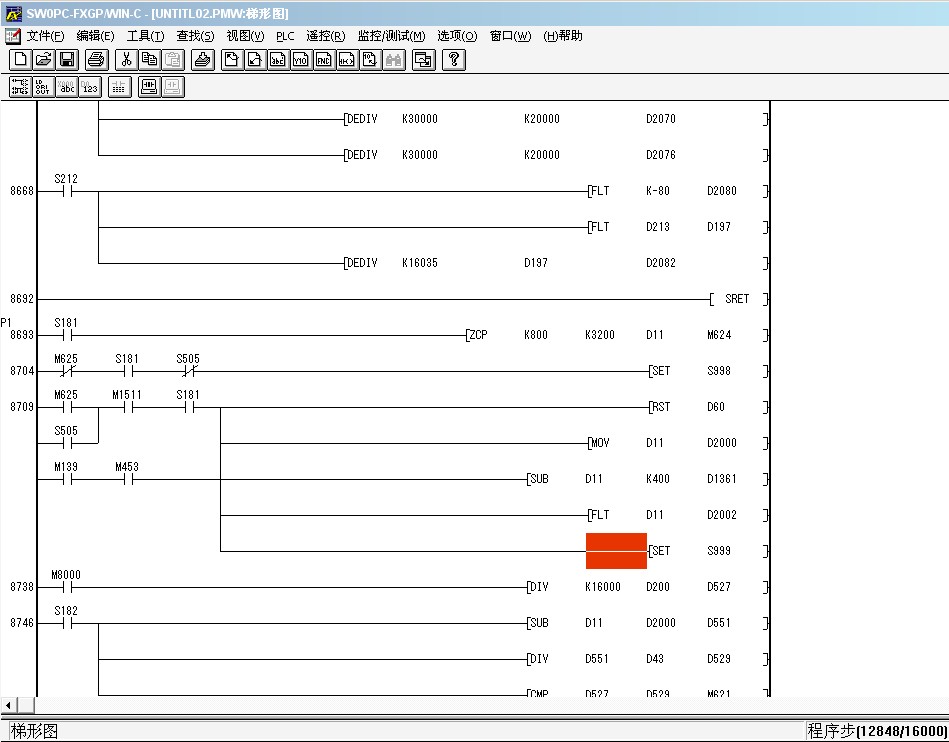This screenshot has height=742, width=949.
Task: Click the New file icon
Action: (x=19, y=60)
